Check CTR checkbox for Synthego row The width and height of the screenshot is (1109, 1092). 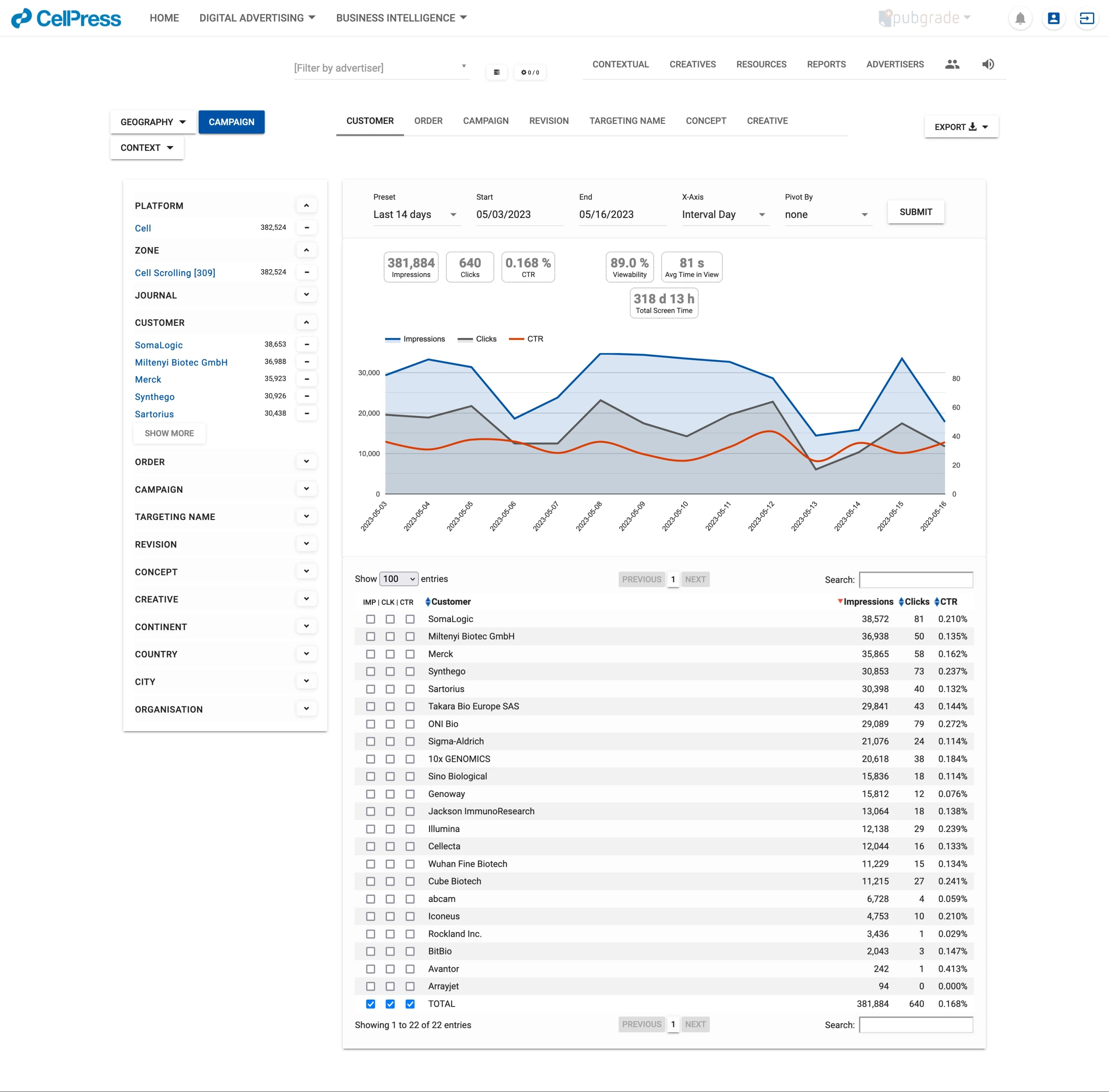click(410, 672)
